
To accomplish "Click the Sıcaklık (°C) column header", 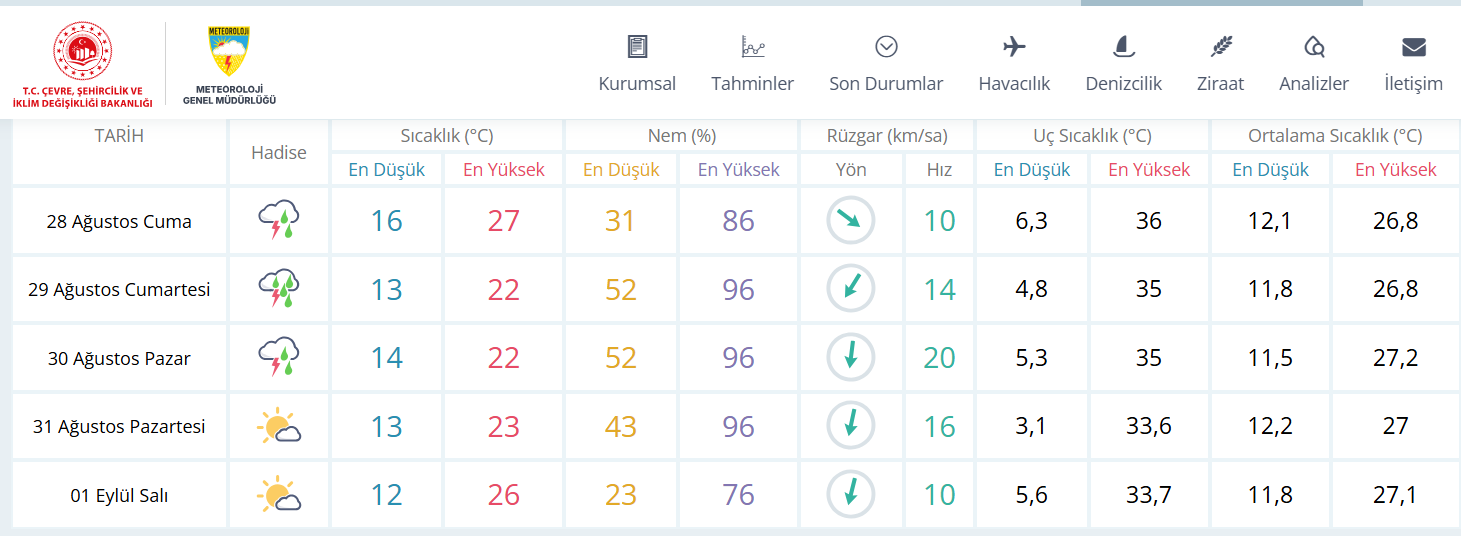I will pyautogui.click(x=447, y=136).
